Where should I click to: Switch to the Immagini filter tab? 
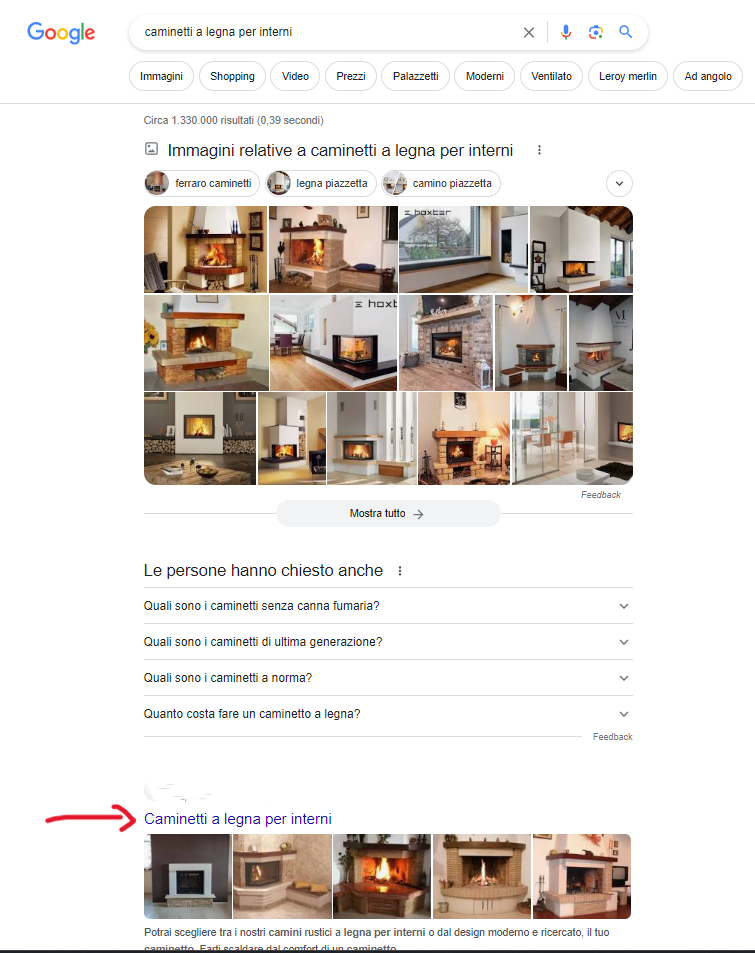tap(161, 76)
